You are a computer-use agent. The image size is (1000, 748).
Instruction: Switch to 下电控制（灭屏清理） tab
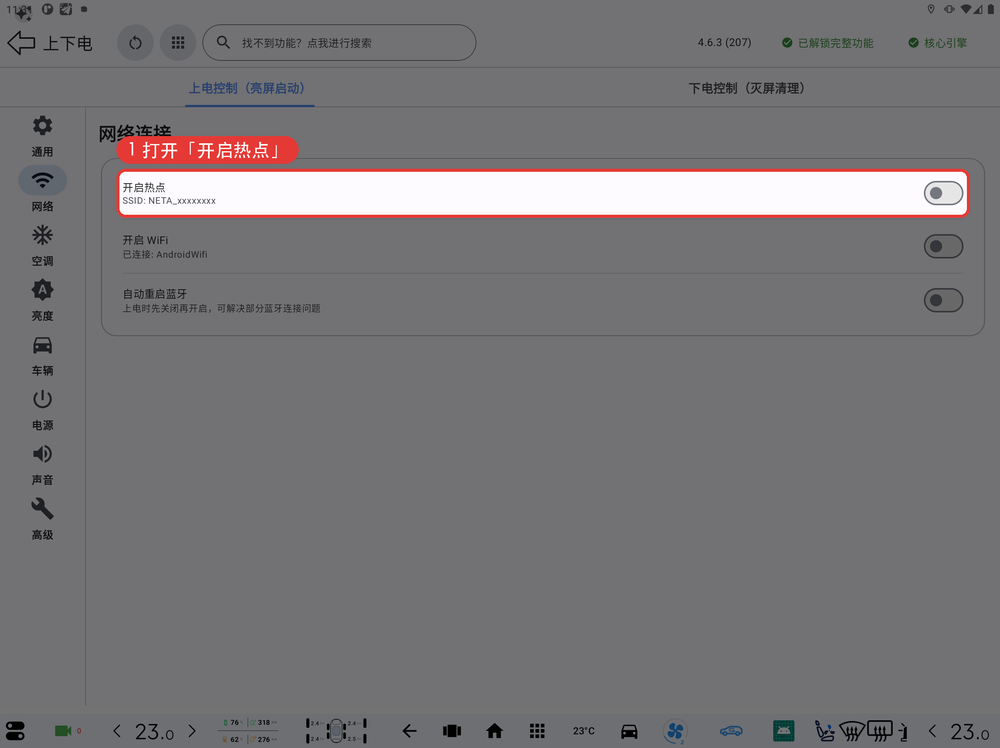click(750, 88)
